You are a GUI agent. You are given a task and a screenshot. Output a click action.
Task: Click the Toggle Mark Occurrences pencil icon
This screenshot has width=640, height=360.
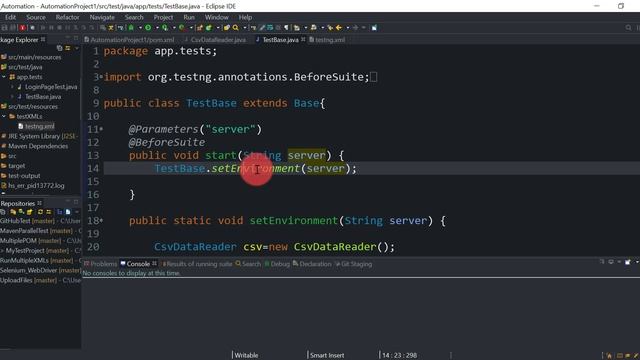pos(262,28)
